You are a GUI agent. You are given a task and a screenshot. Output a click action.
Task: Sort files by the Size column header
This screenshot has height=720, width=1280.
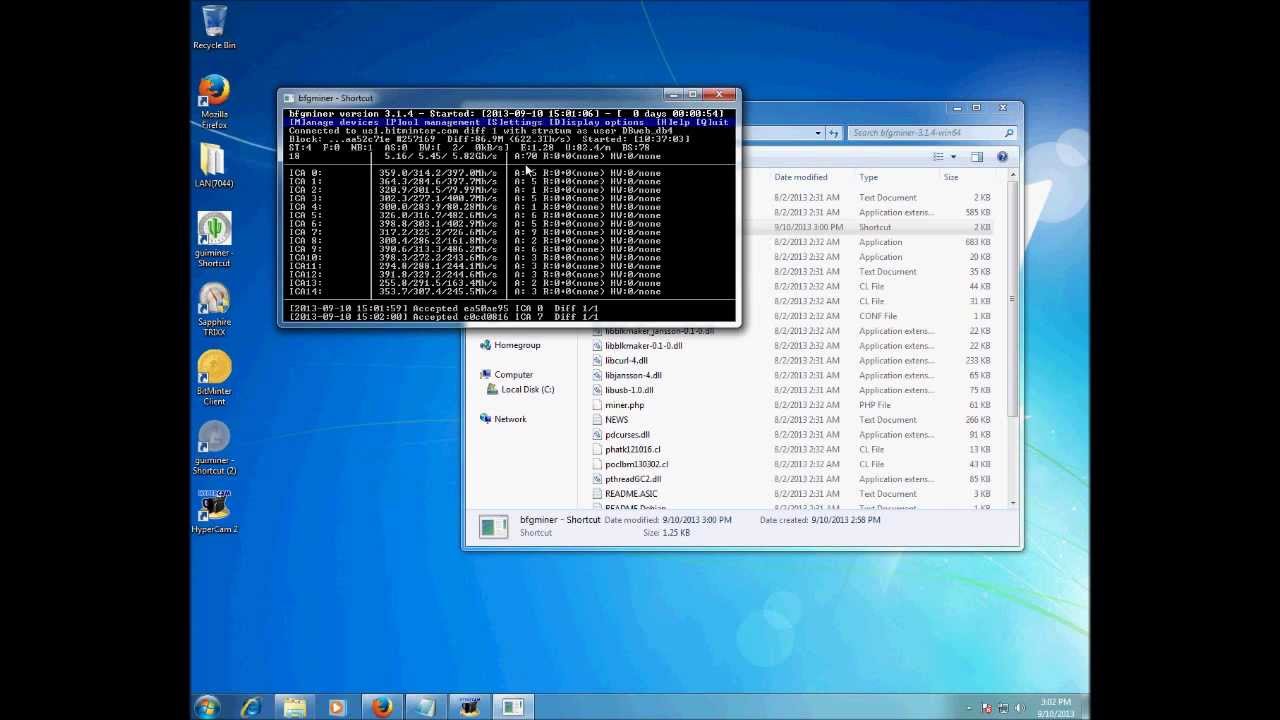tap(951, 177)
